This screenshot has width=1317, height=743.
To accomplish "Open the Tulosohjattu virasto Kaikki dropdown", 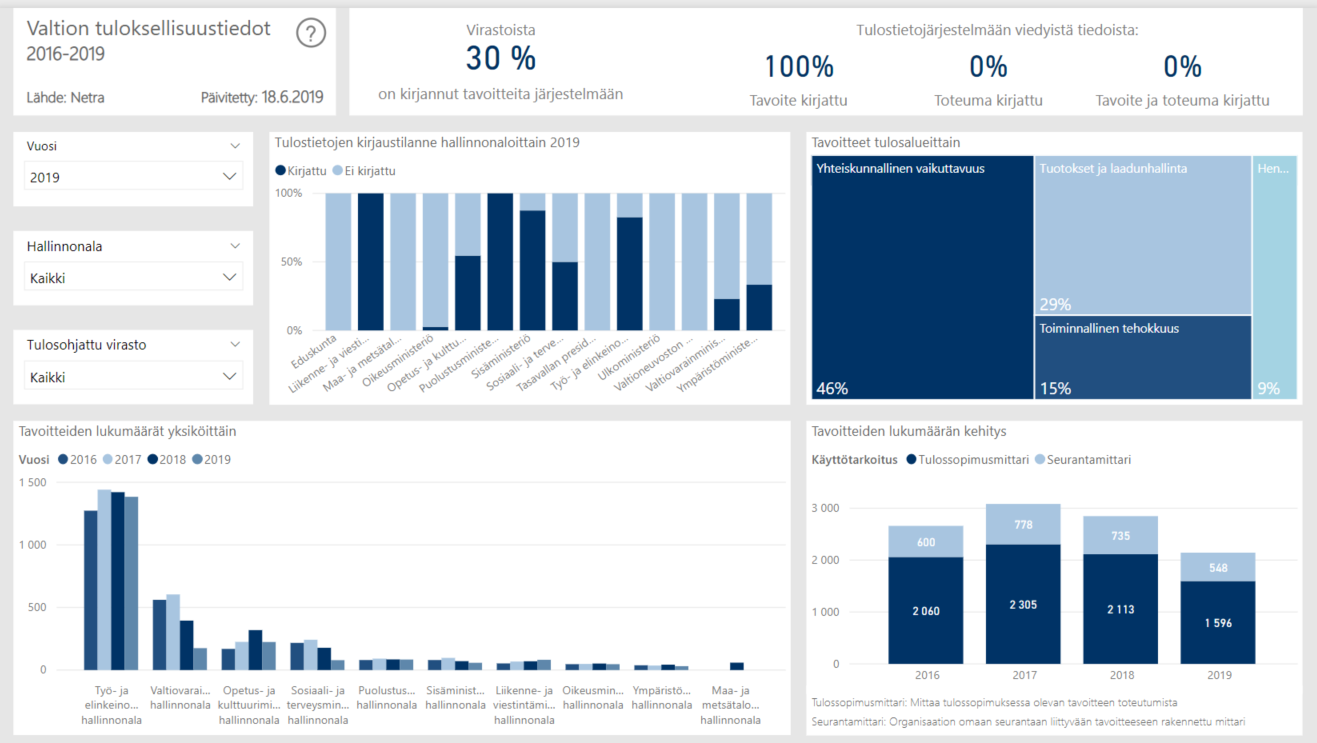I will pos(133,377).
